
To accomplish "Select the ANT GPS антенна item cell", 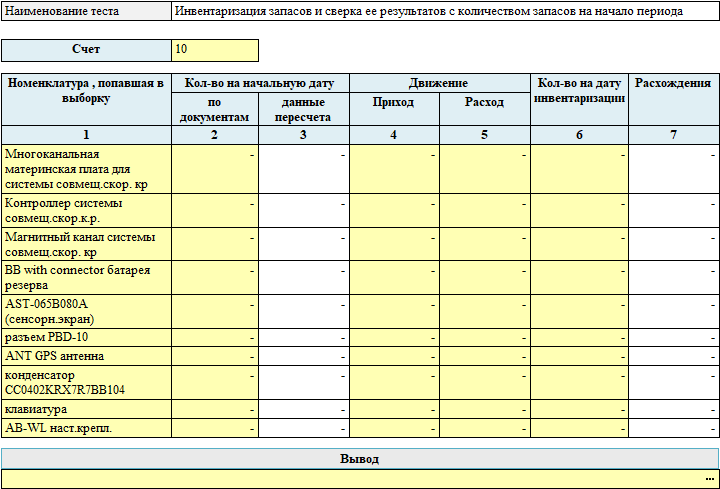I will tap(87, 356).
